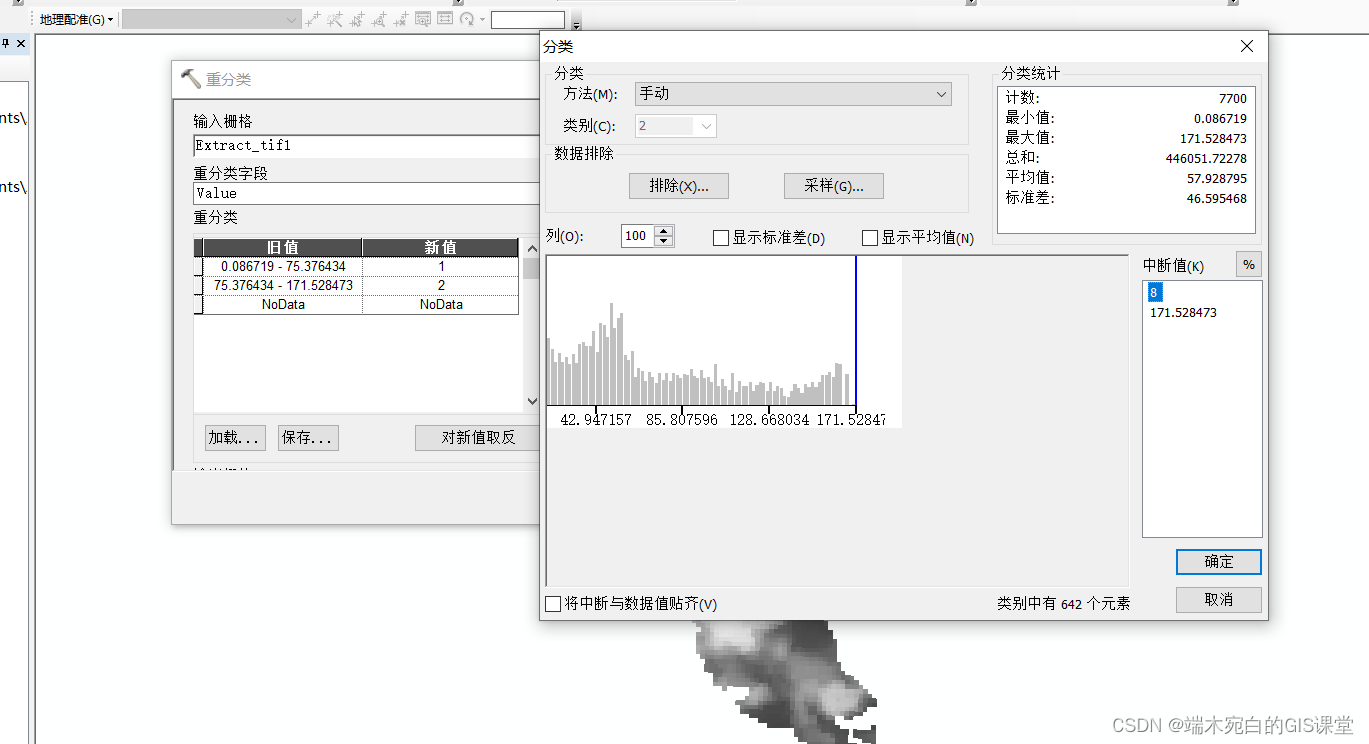
Task: Click the hammer icon in 重分类 title
Action: click(x=190, y=79)
